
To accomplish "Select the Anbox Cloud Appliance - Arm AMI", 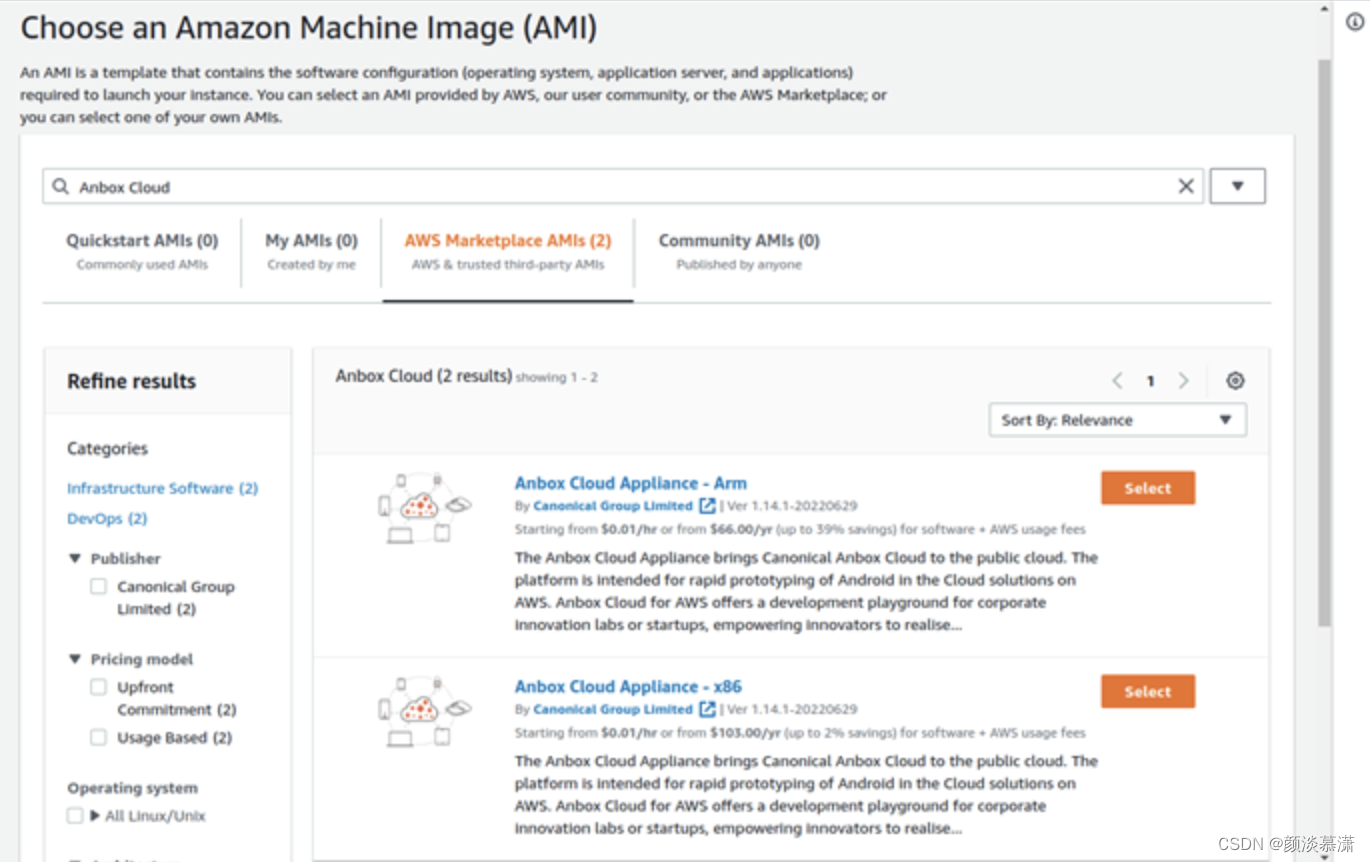I will click(x=1148, y=488).
